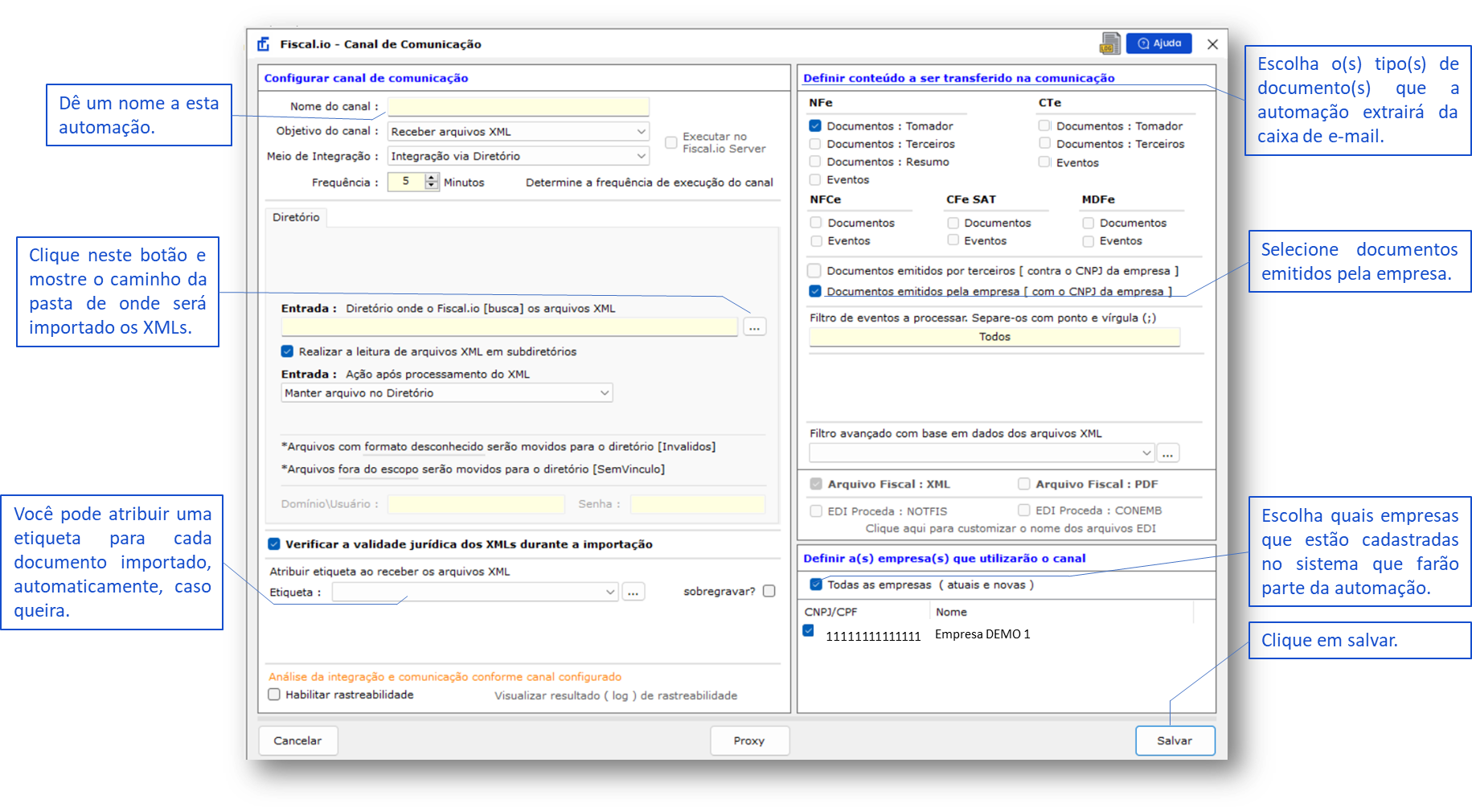Toggle NFe Eventos checkbox

[x=815, y=180]
